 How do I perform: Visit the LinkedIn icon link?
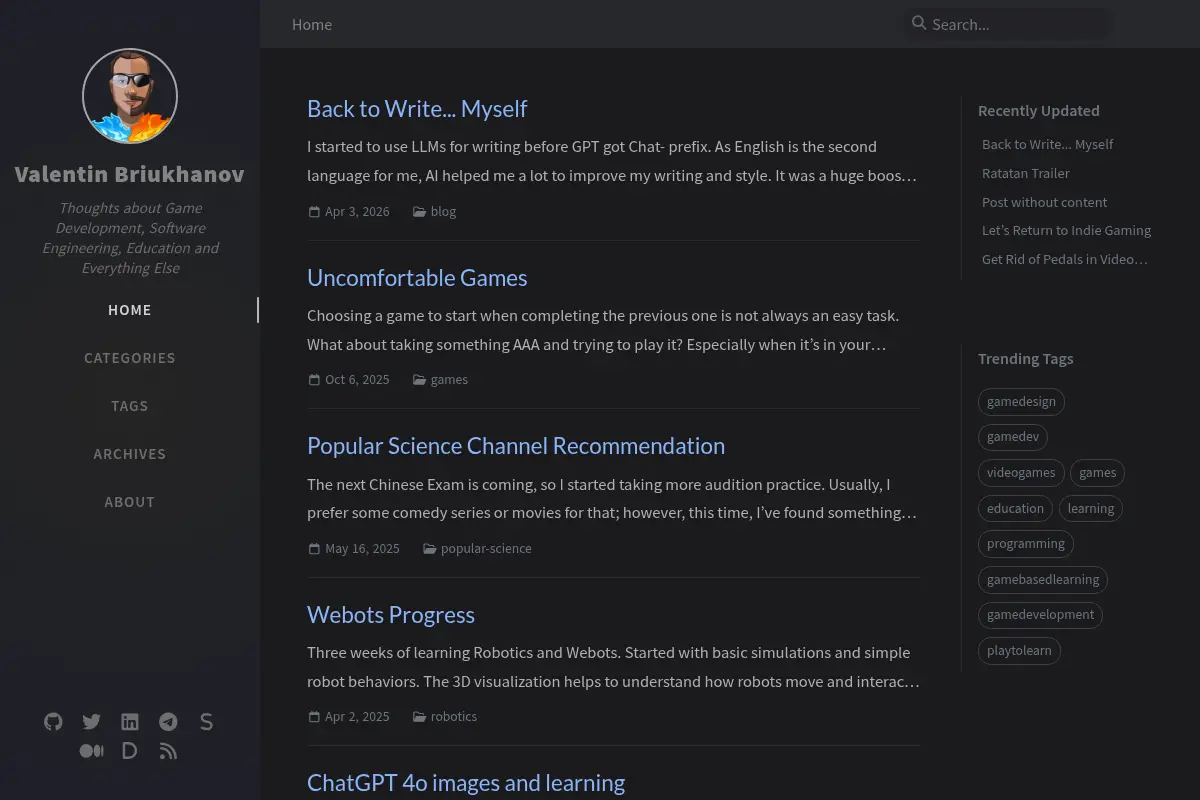[x=130, y=722]
